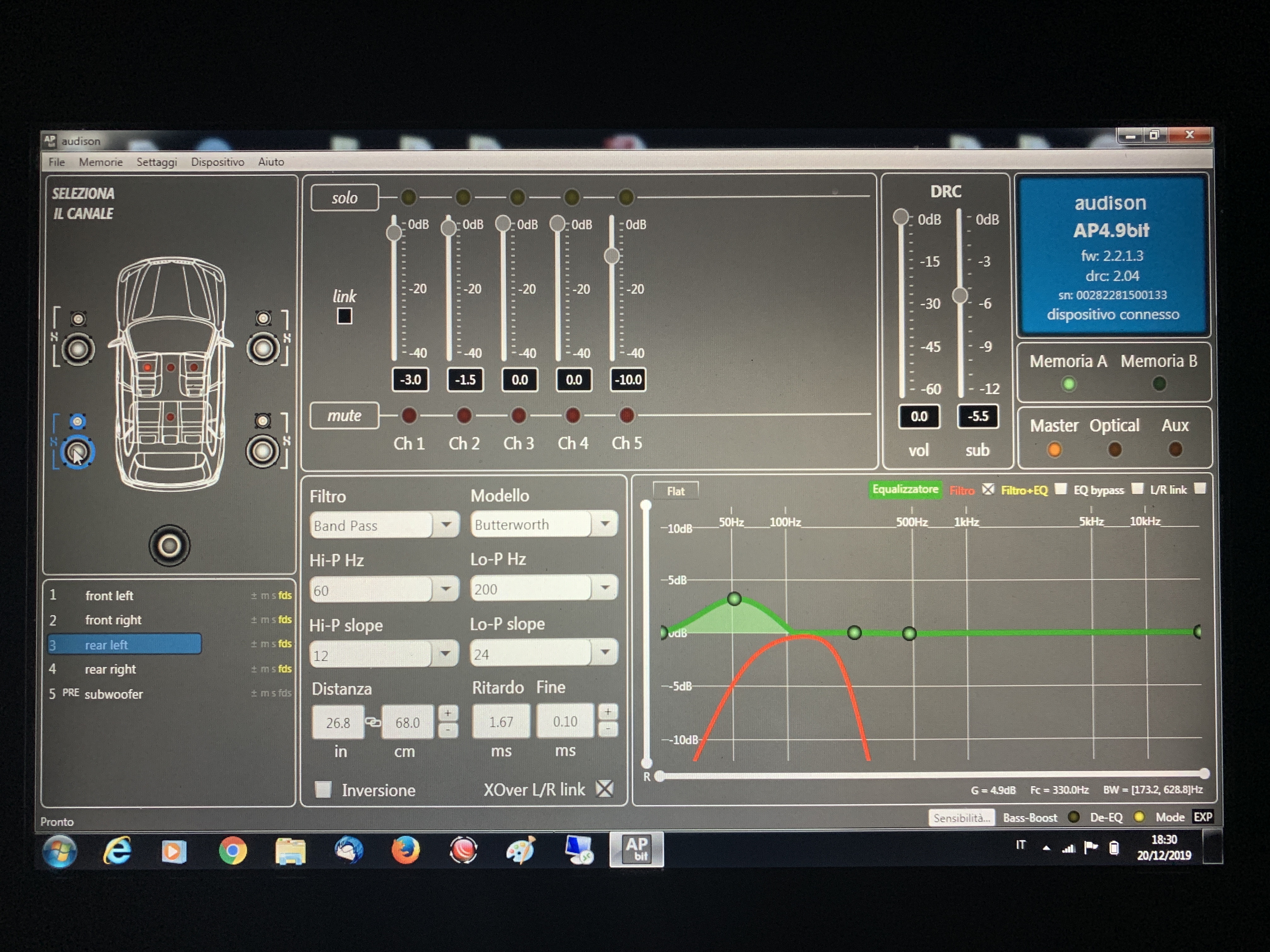Click the Equalizzatore green button
Image resolution: width=1270 pixels, height=952 pixels.
(906, 490)
